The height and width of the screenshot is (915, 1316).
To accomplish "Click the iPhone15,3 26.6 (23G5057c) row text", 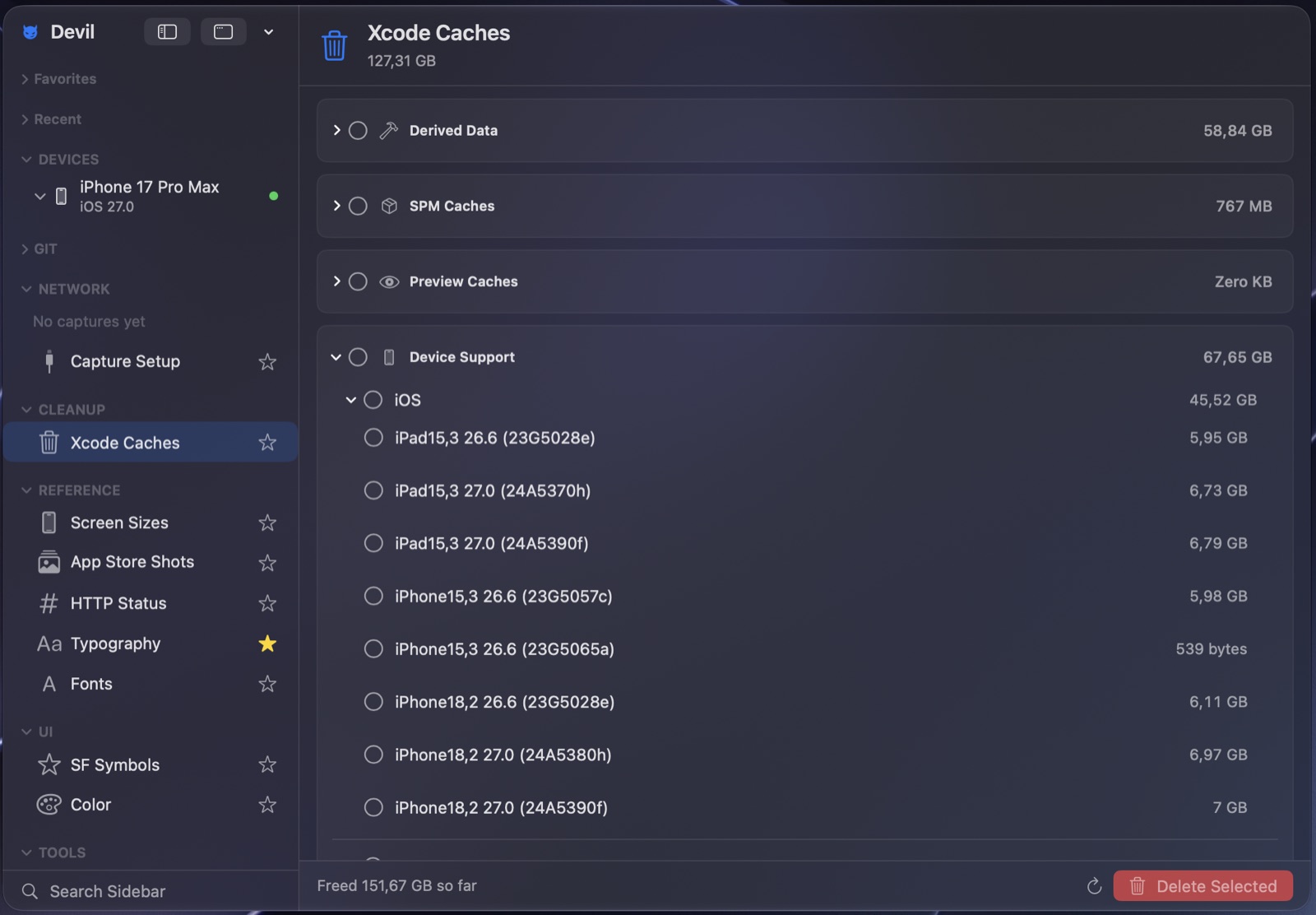I will 503,596.
